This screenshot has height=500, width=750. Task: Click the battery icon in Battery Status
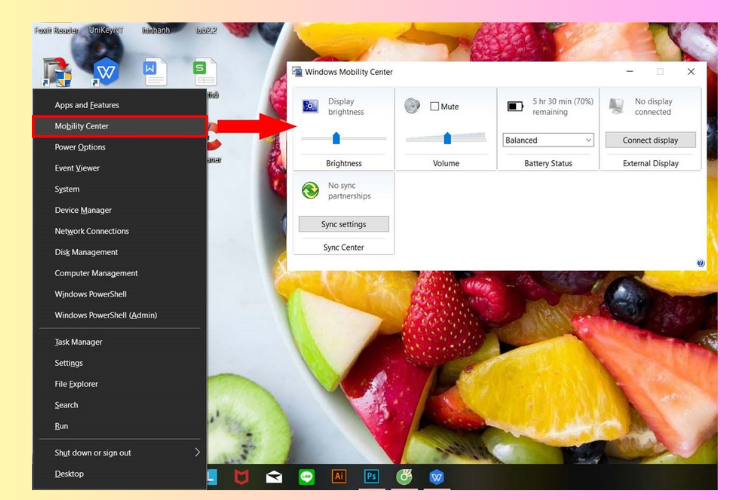click(x=515, y=106)
